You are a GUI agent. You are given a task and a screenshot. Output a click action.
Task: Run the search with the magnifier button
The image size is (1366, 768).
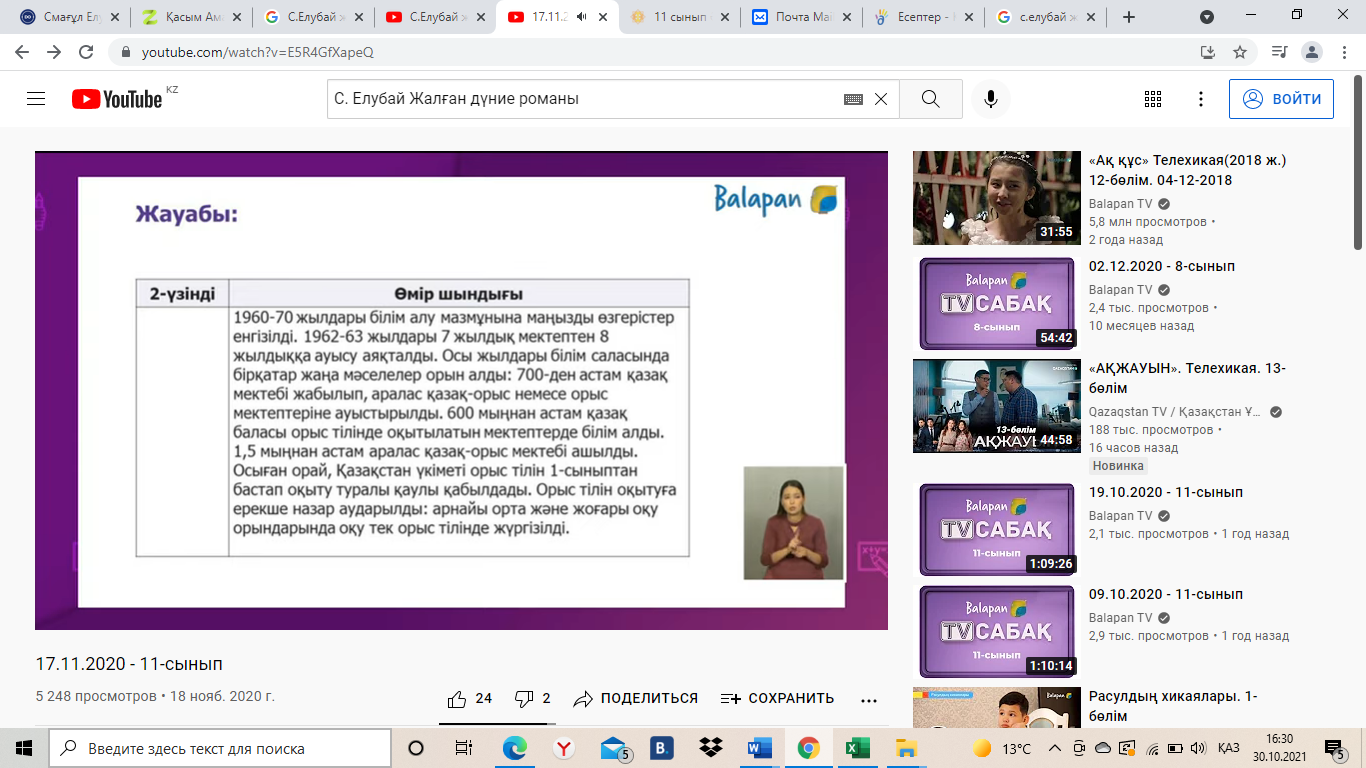(x=930, y=99)
